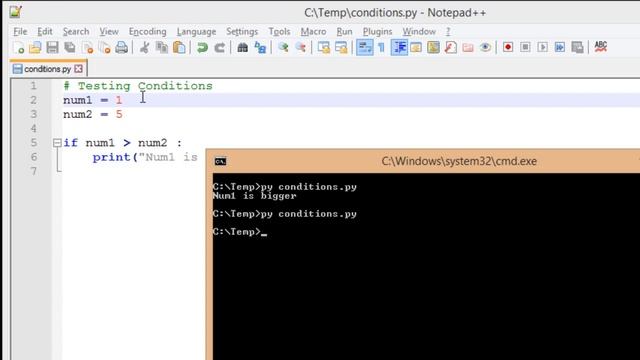Close all documents with the Close All icon
This screenshot has width=640, height=360.
click(x=104, y=47)
